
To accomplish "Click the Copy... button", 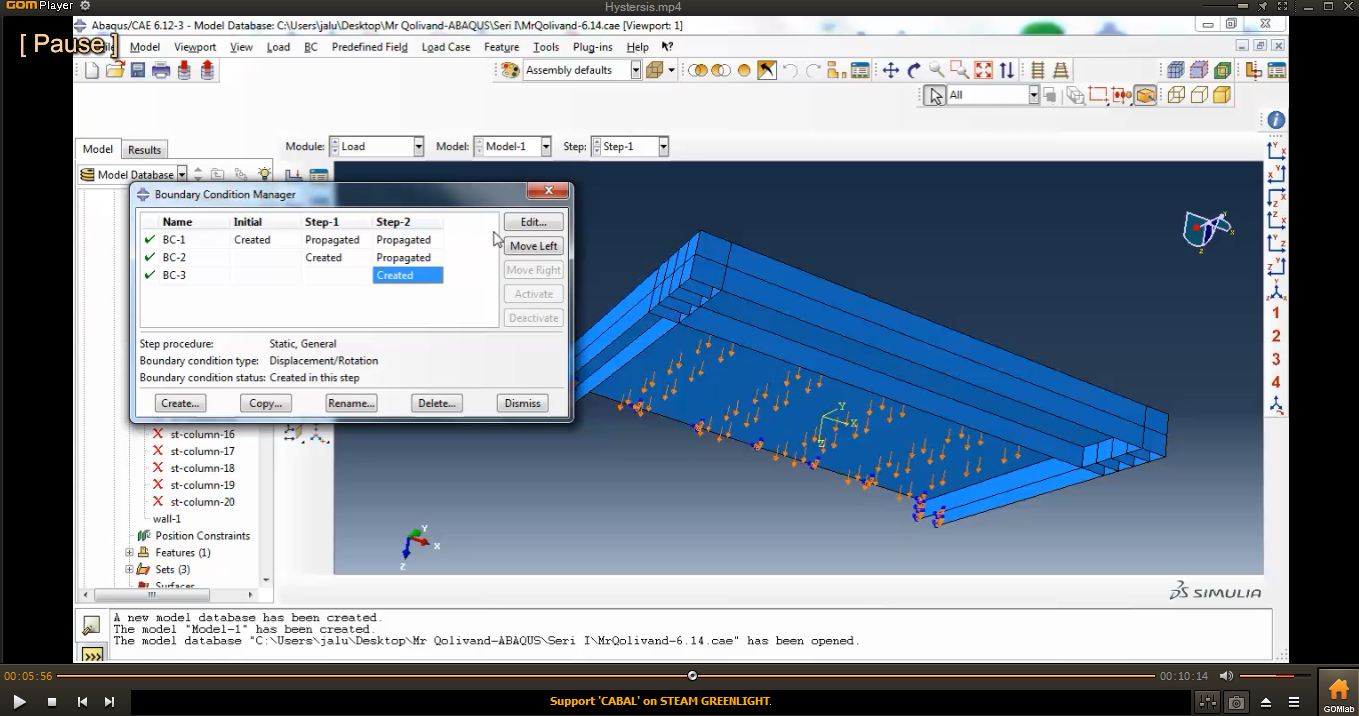I will click(x=265, y=403).
